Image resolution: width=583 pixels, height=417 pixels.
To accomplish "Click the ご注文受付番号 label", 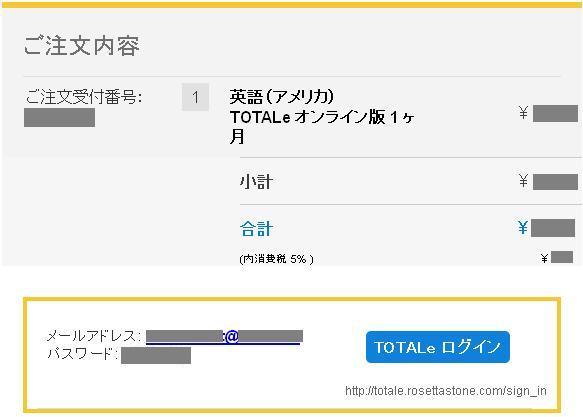I will pyautogui.click(x=84, y=97).
